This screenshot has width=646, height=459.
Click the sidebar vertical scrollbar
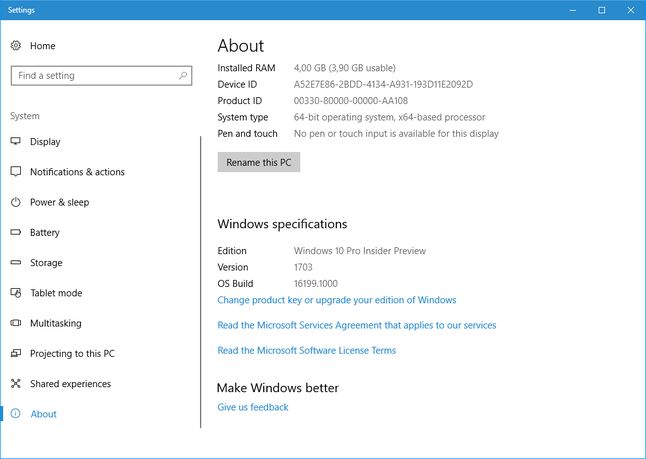(201, 282)
